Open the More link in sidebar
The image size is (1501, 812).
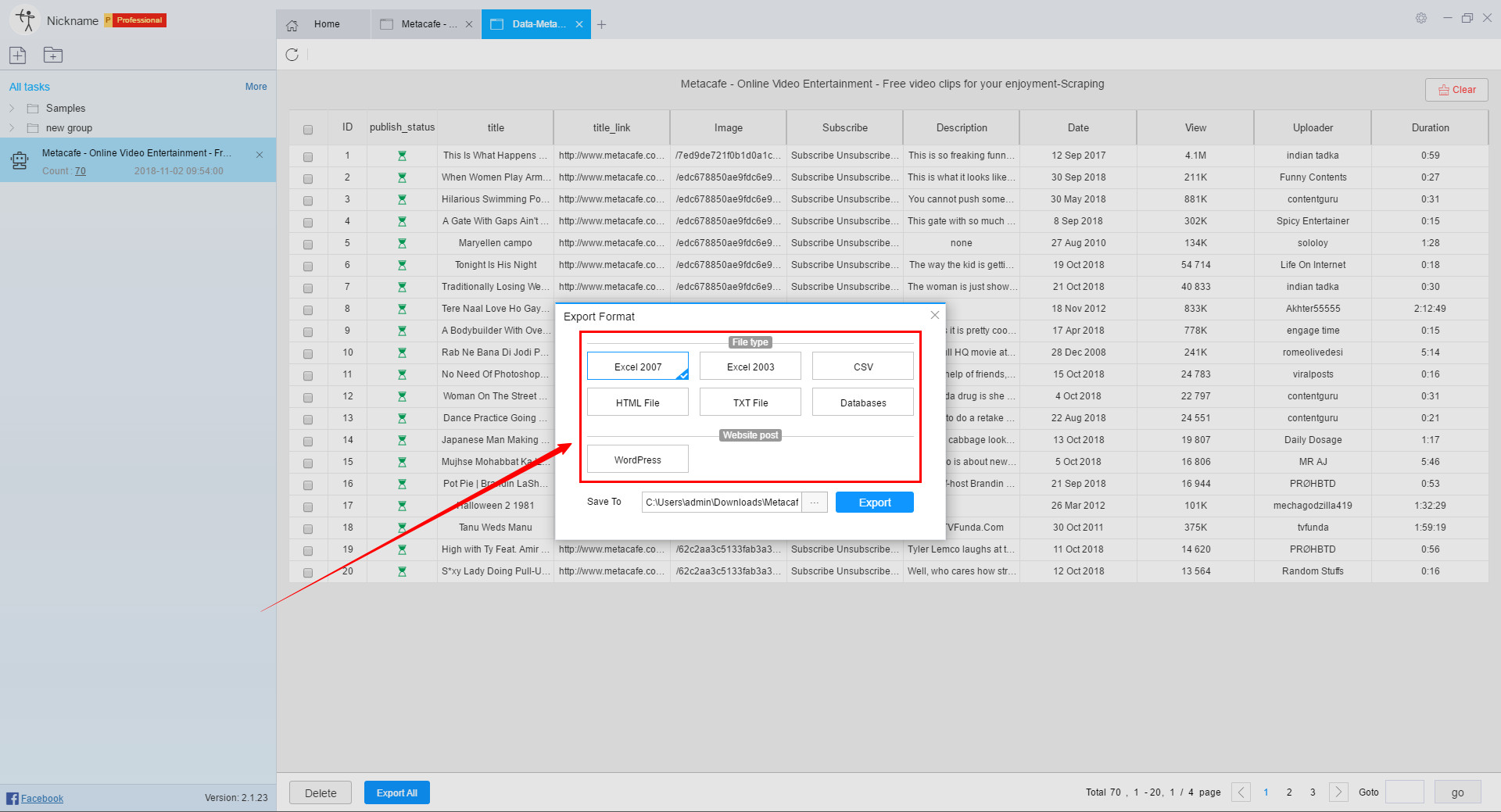click(256, 87)
